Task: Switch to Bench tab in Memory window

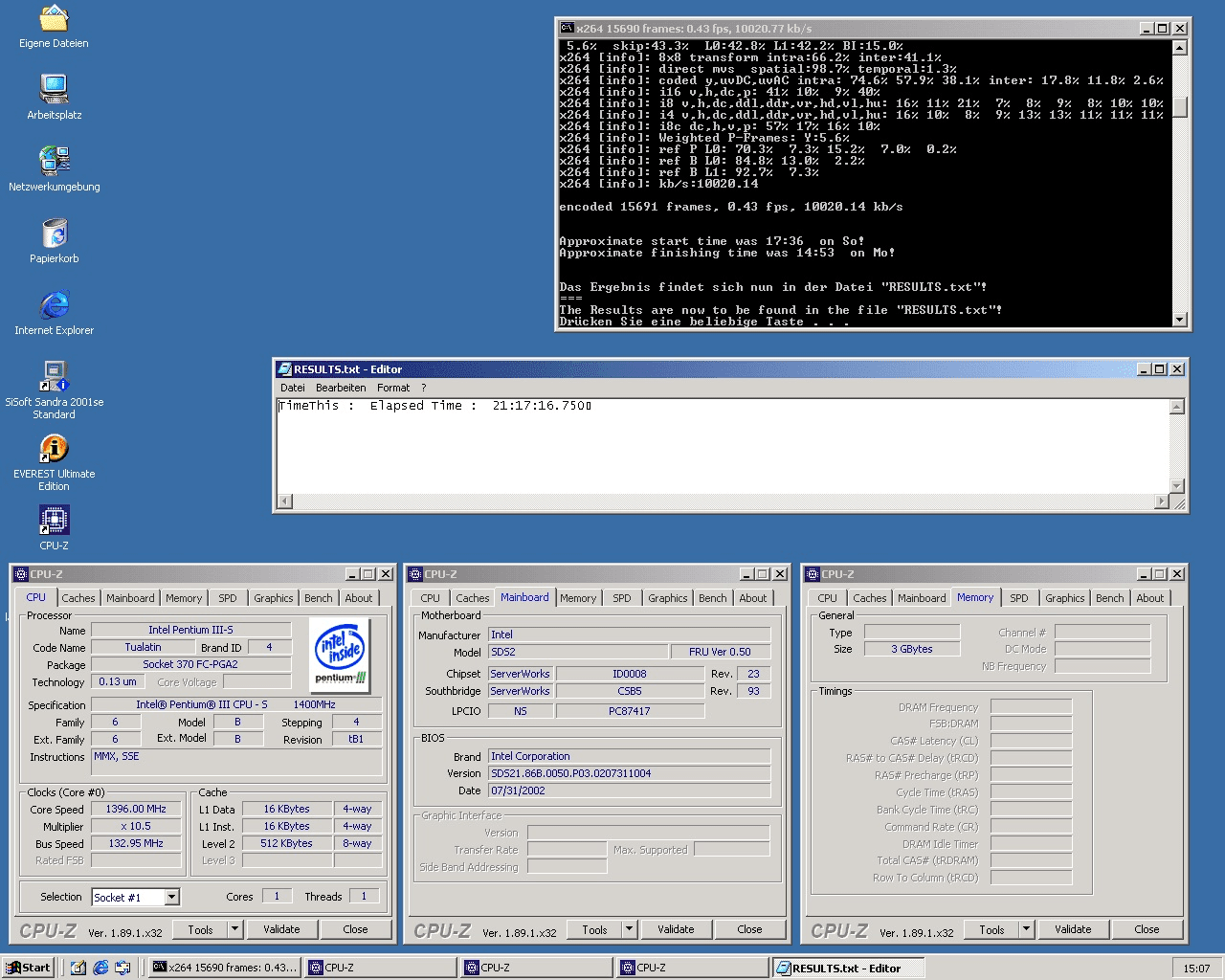Action: tap(1110, 598)
